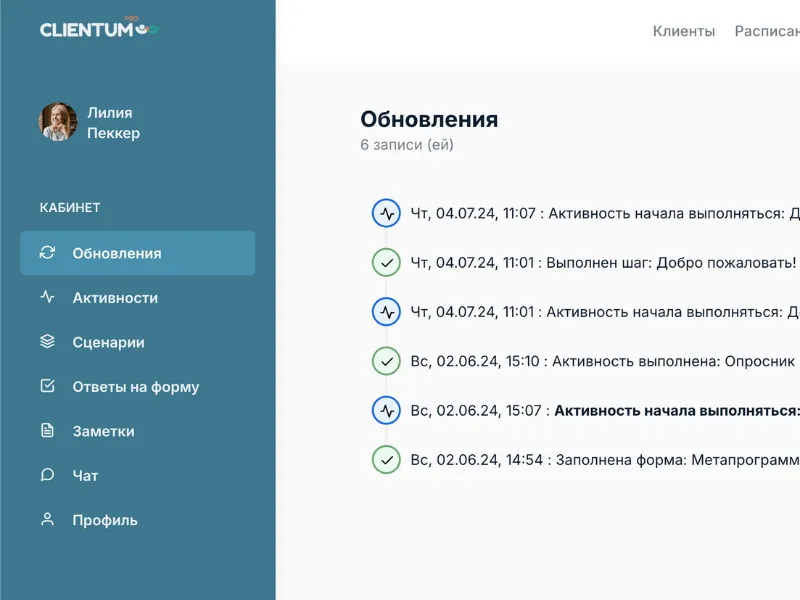Click the blue activity icon at 11:07 entry
Viewport: 800px width, 600px height.
coord(386,213)
